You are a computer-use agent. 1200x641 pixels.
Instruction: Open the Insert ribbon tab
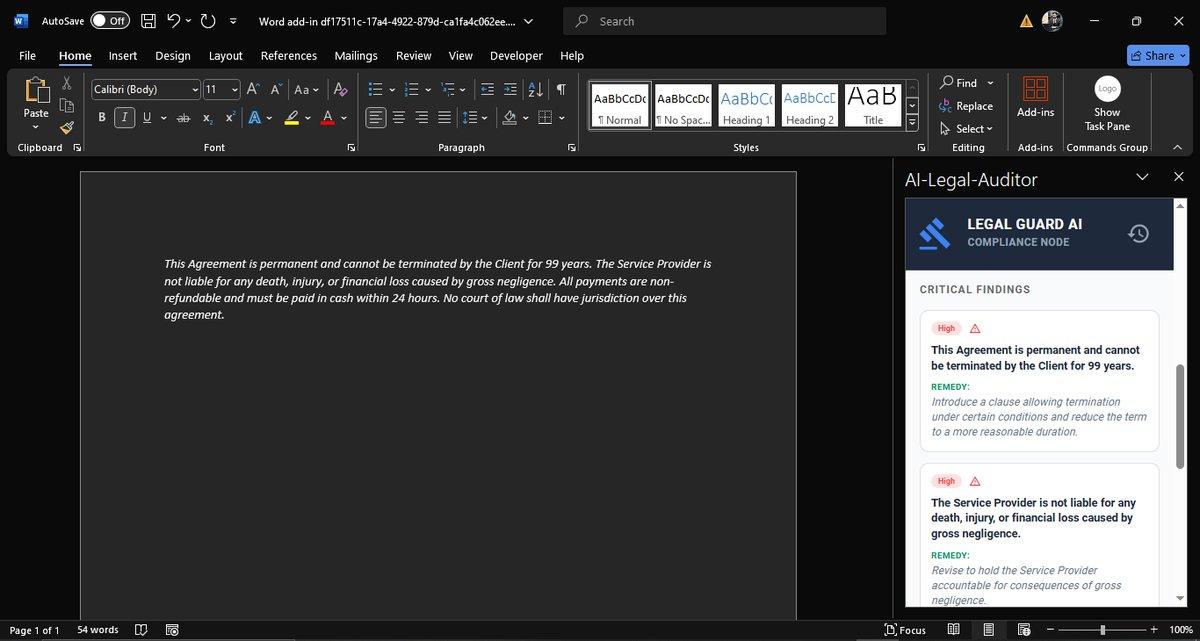[123, 56]
